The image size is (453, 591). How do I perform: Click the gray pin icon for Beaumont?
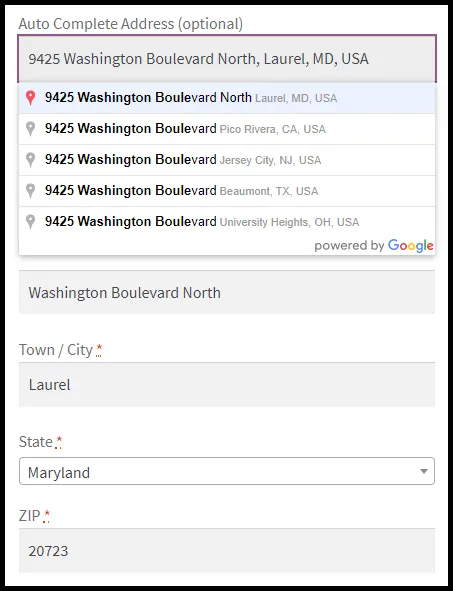(31, 191)
